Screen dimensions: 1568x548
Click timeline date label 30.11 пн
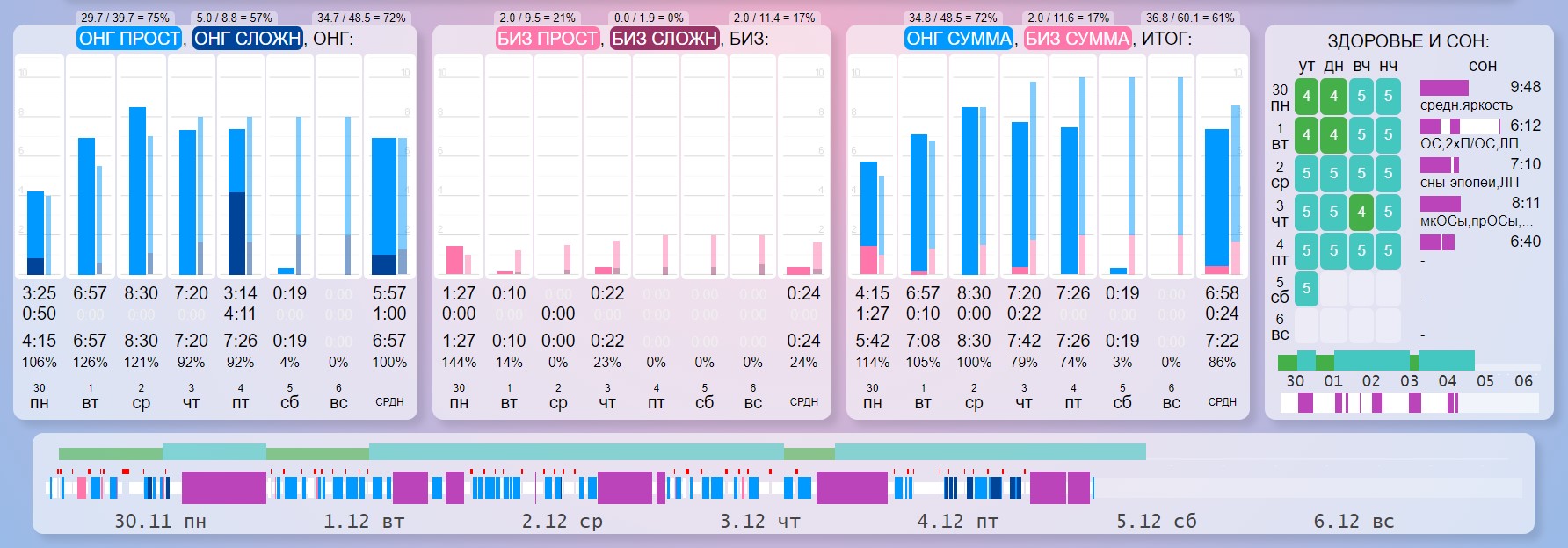(160, 521)
